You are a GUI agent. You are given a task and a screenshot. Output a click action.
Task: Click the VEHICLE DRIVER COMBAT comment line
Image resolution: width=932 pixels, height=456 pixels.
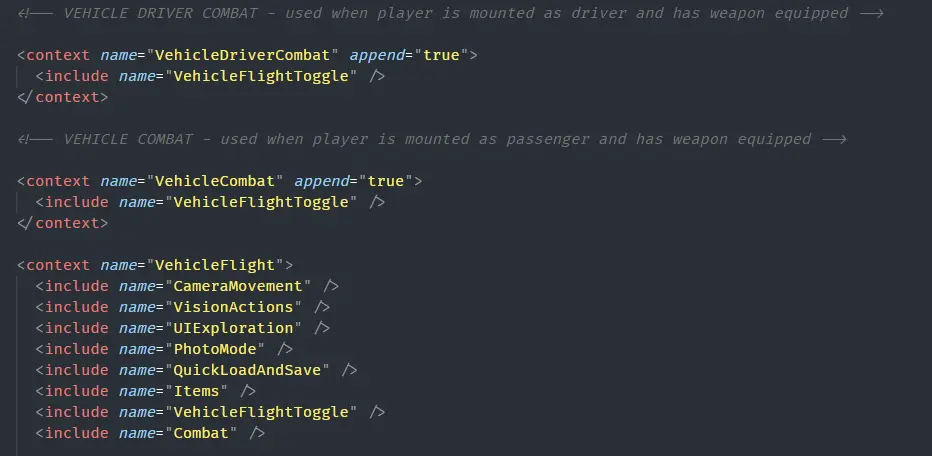(x=451, y=13)
